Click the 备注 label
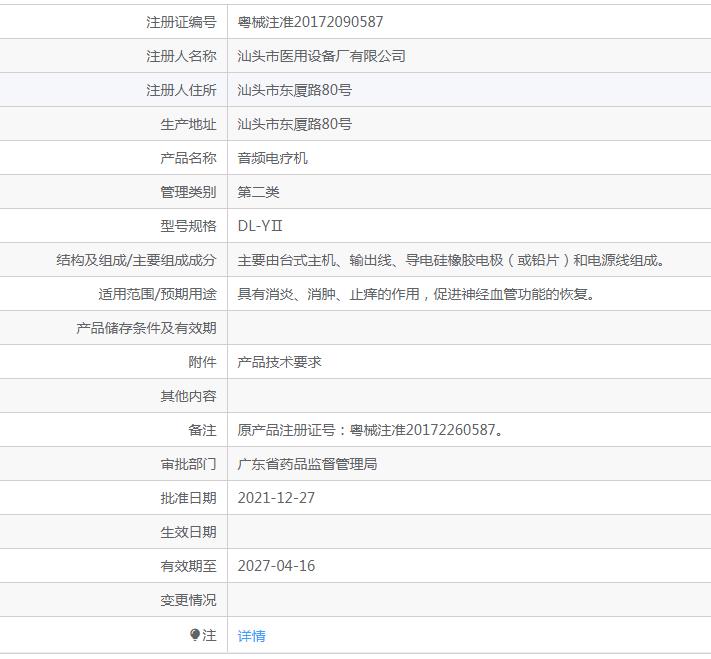Image resolution: width=711 pixels, height=659 pixels. point(202,430)
